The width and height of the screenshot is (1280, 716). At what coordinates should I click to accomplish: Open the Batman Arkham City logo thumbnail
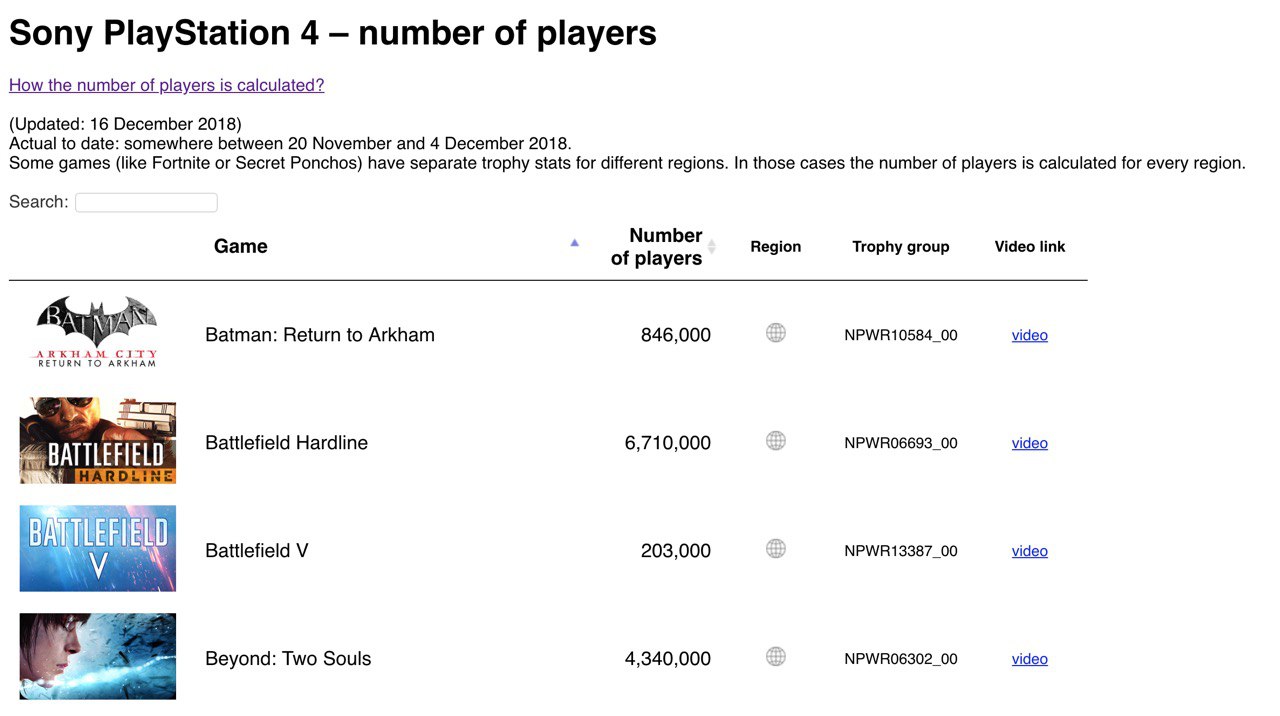[98, 333]
